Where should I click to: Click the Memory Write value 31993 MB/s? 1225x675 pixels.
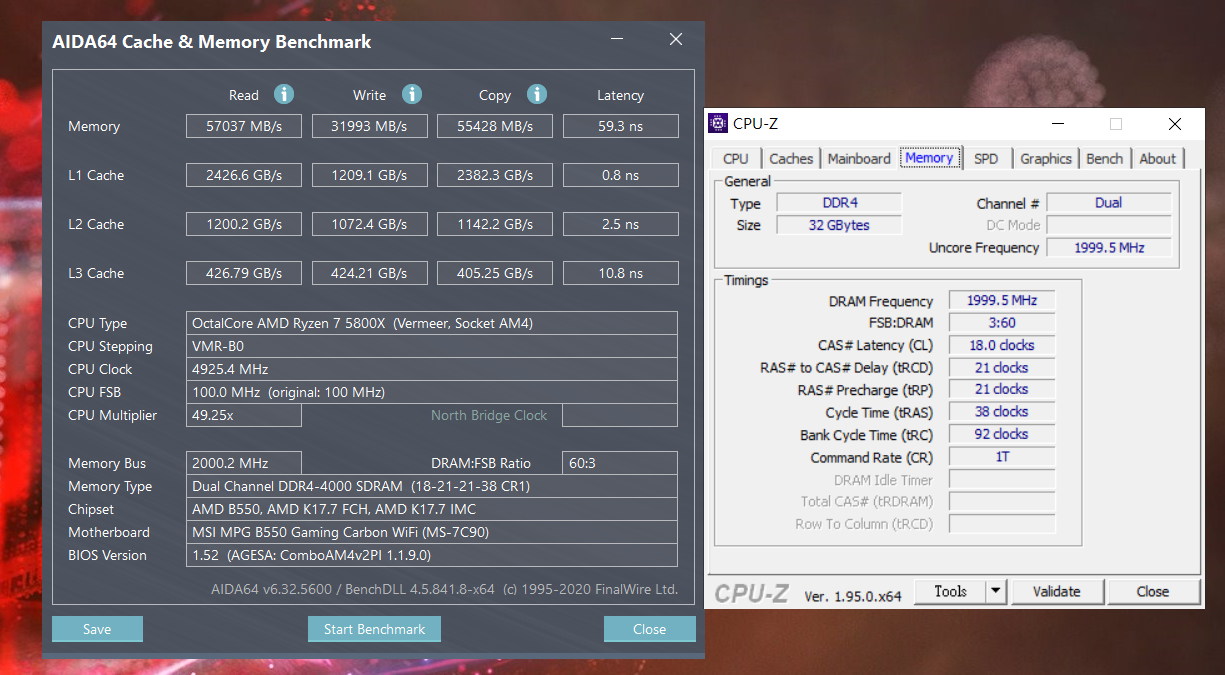370,126
